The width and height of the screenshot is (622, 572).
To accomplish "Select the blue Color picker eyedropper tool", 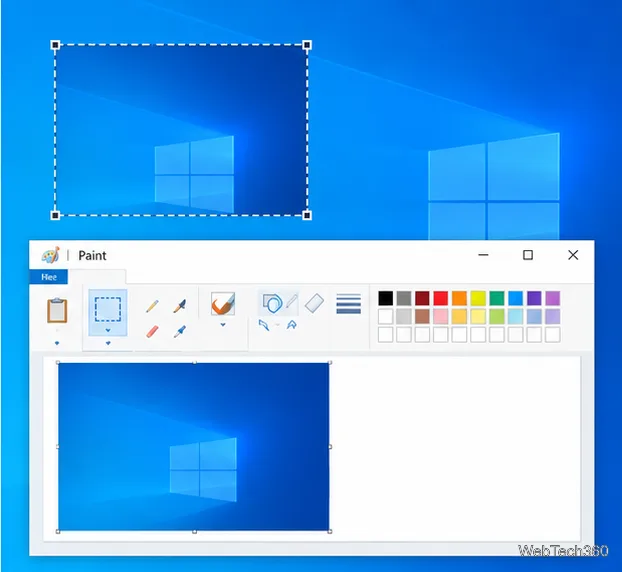I will (180, 331).
